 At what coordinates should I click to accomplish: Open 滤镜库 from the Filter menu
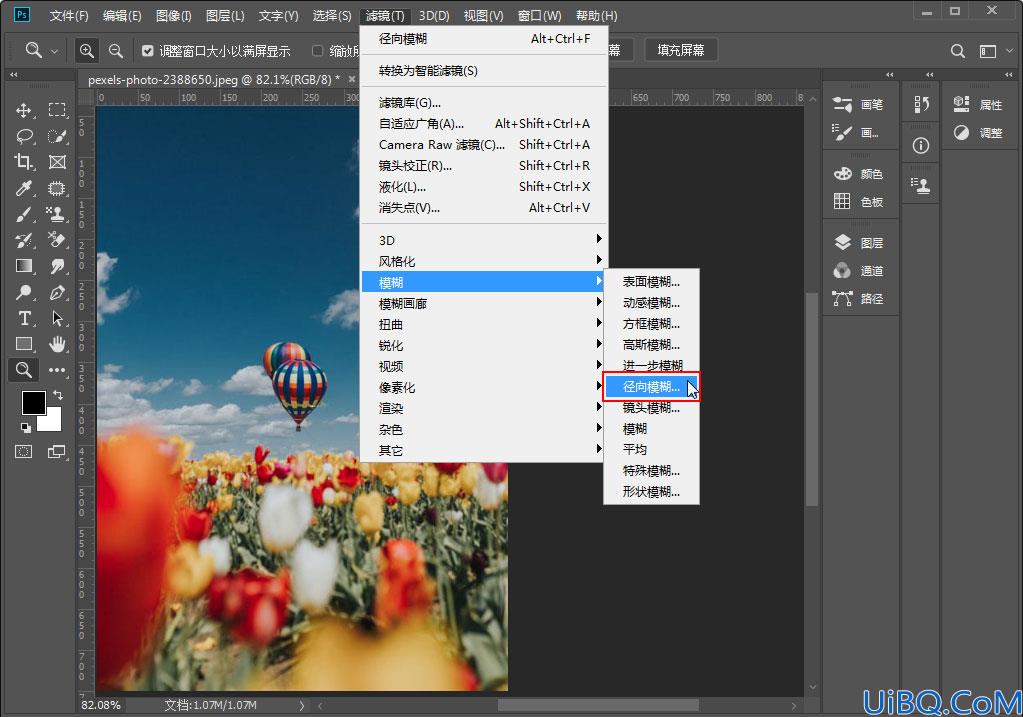484,102
